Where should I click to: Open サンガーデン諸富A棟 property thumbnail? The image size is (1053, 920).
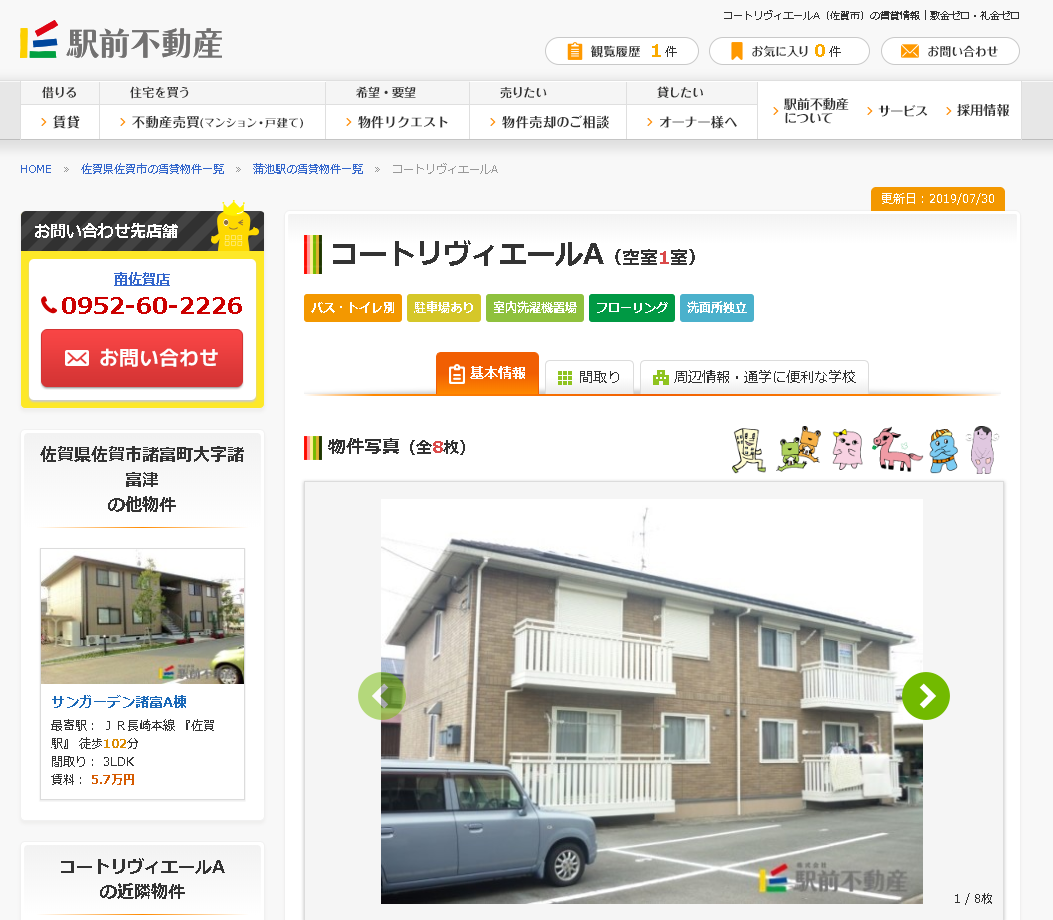tap(142, 616)
